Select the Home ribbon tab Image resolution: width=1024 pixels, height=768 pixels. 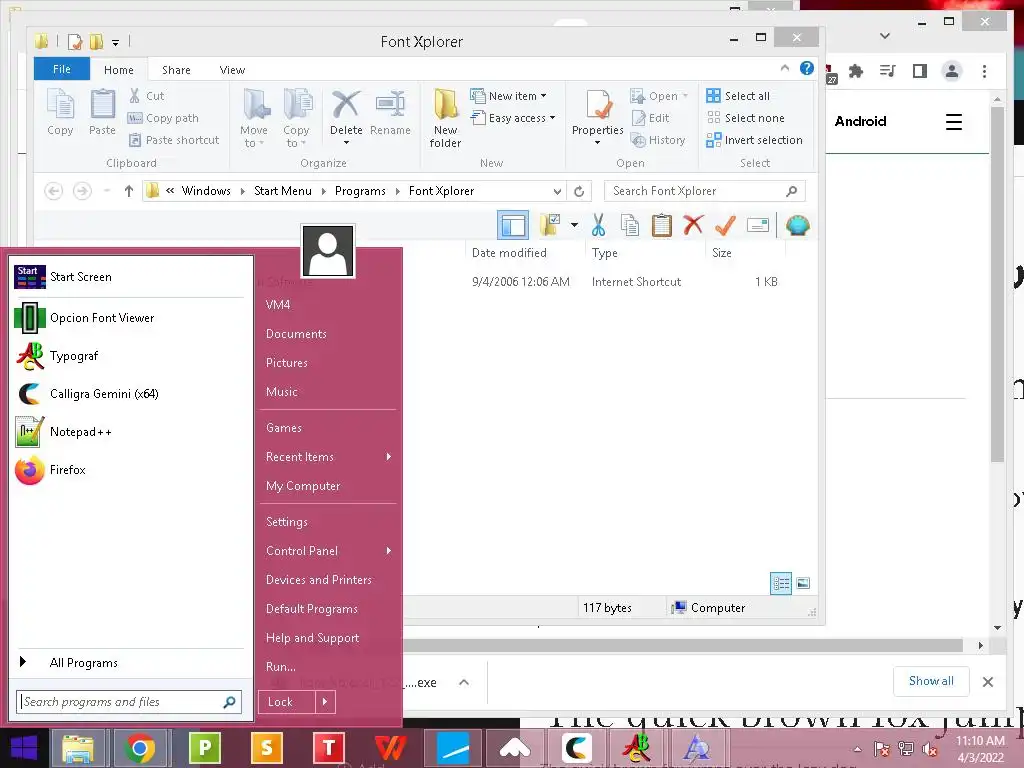pyautogui.click(x=118, y=70)
